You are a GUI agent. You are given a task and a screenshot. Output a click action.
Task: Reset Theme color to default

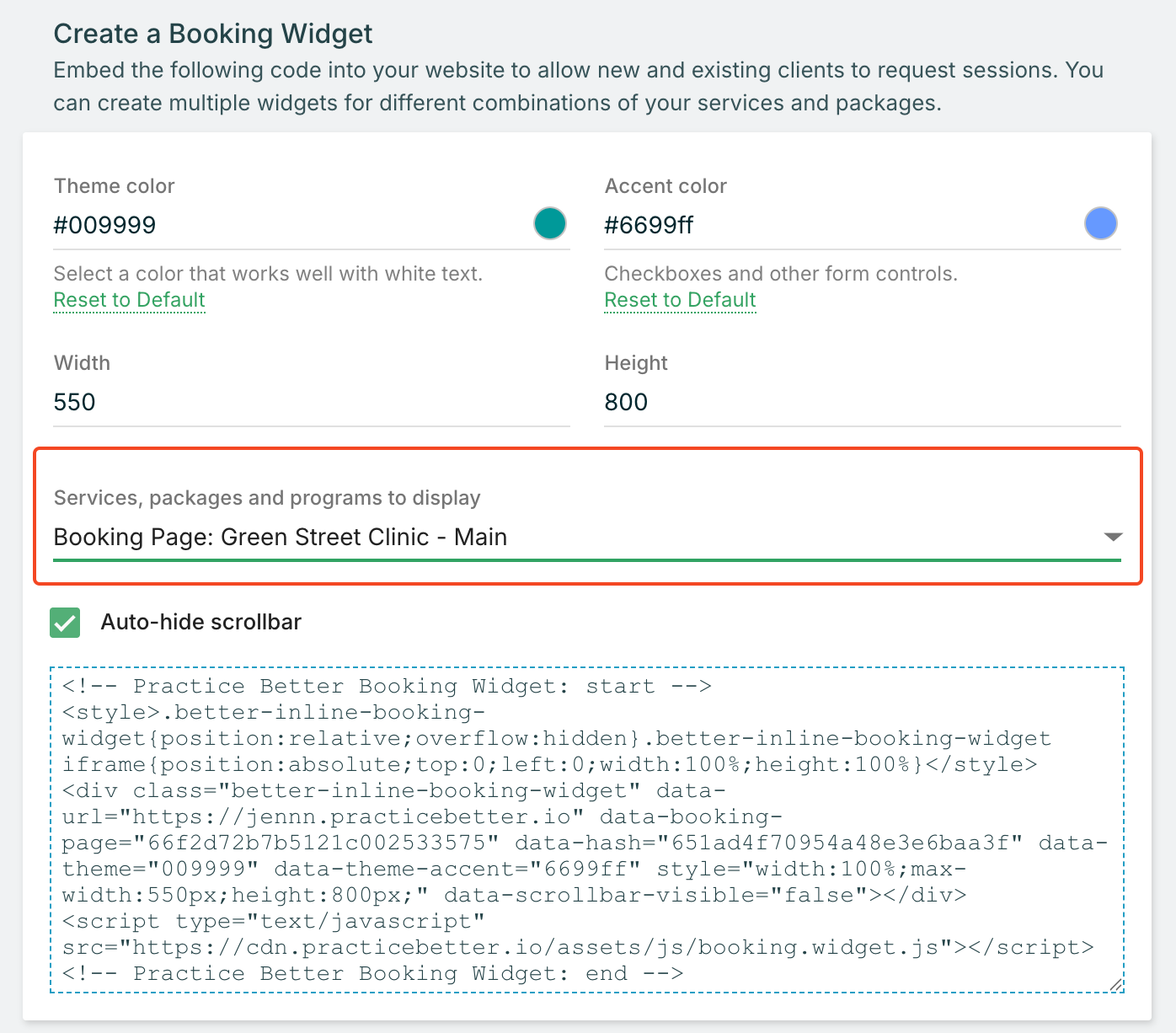pos(129,301)
